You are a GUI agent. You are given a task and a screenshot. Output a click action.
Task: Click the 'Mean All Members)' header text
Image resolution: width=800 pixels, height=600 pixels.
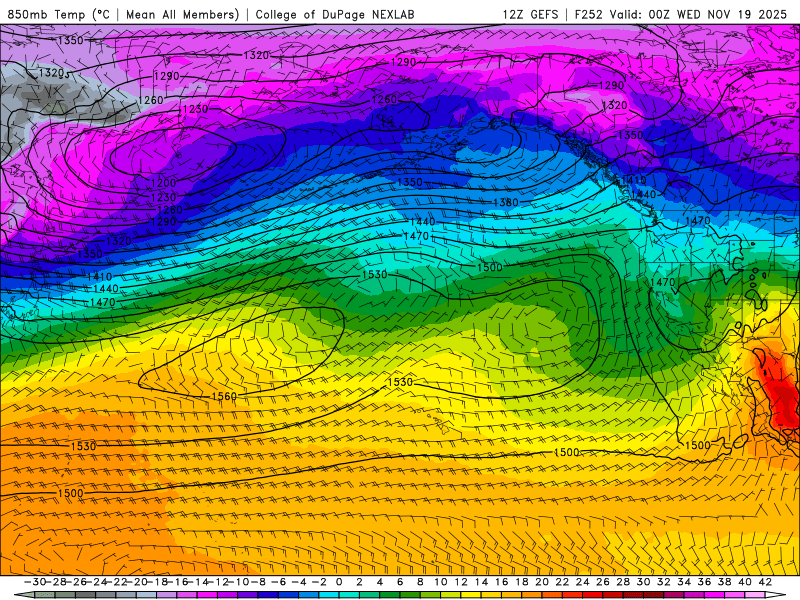point(183,14)
